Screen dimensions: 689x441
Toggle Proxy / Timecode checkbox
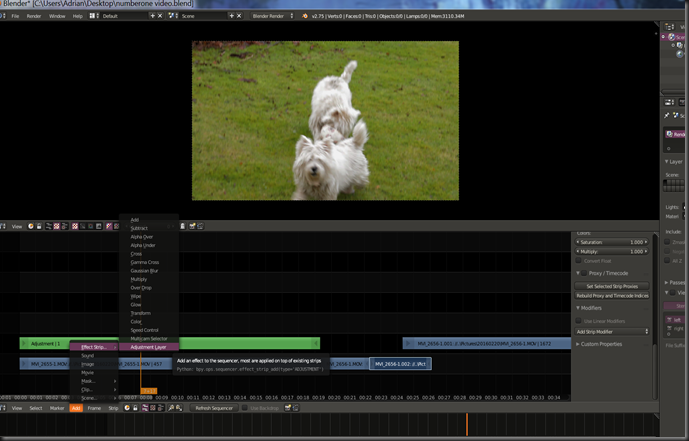(584, 273)
